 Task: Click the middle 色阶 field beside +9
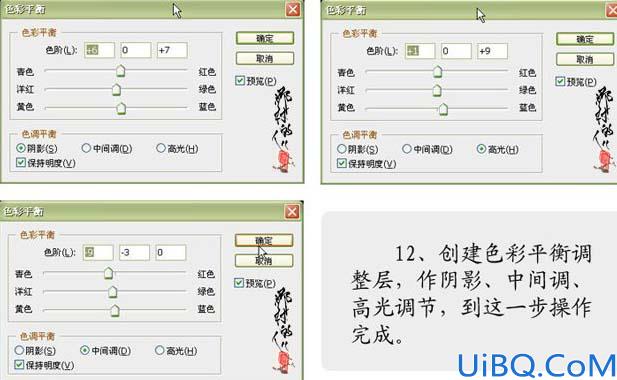[456, 51]
